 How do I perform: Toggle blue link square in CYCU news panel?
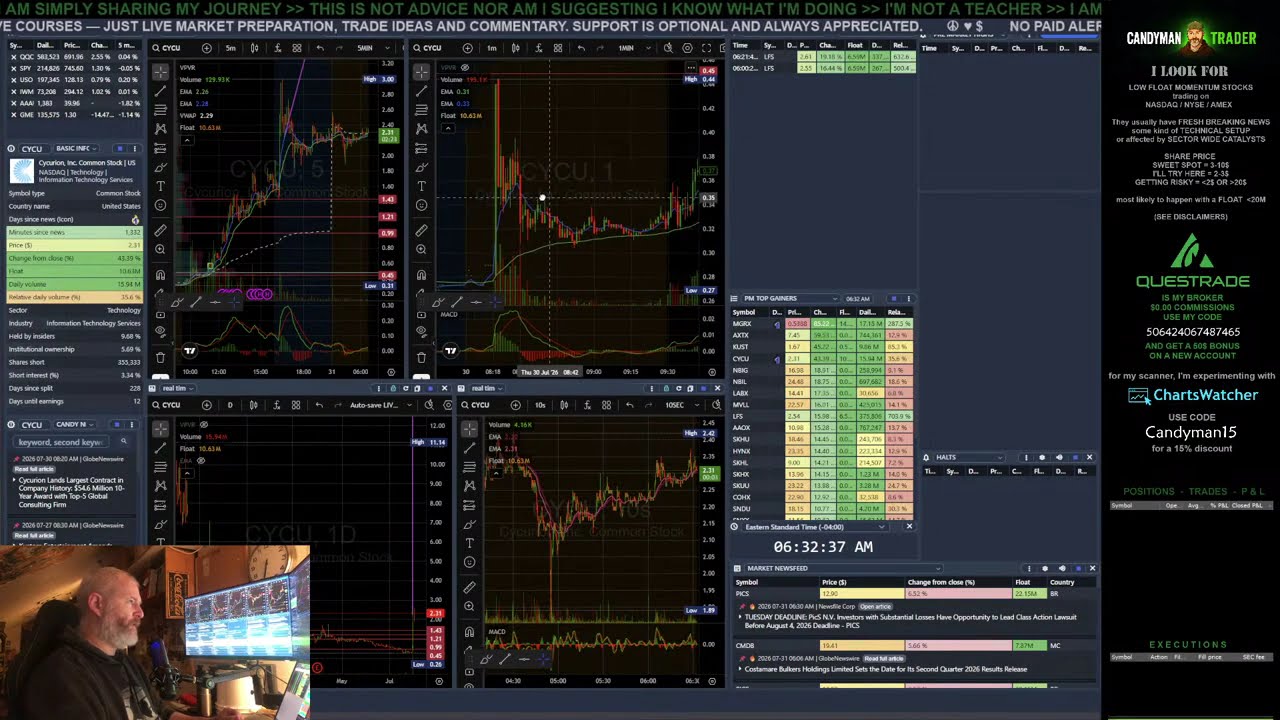(x=117, y=425)
